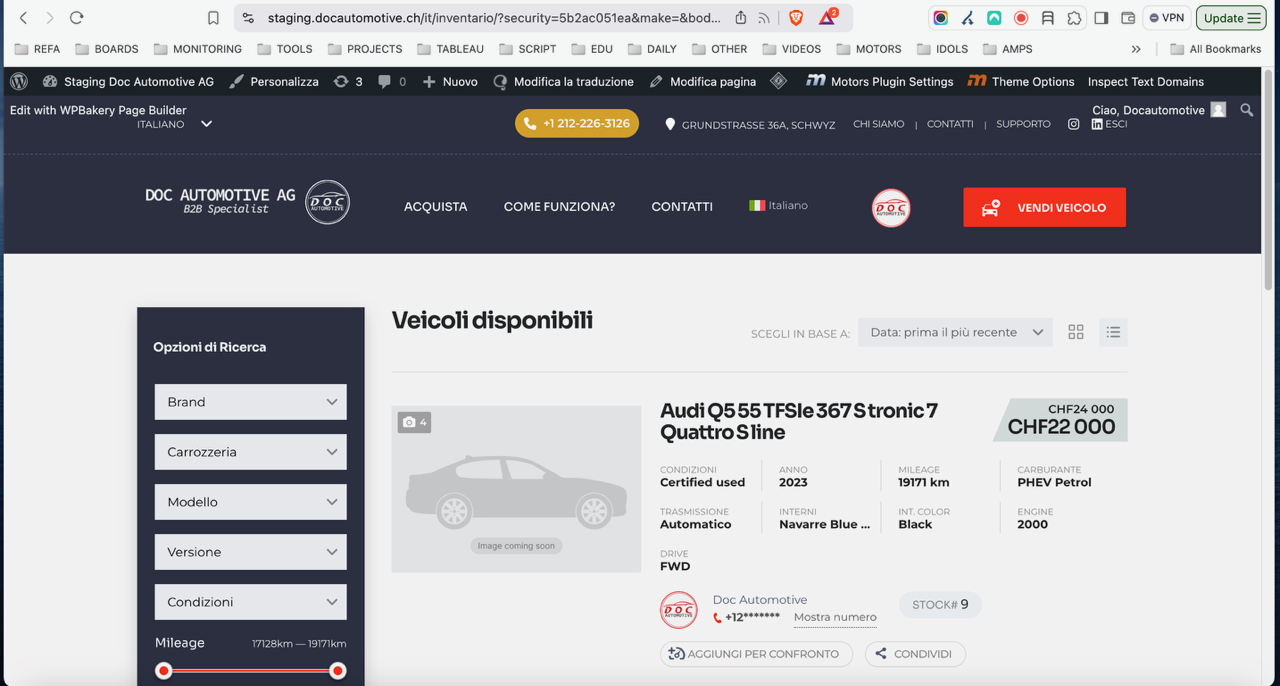Image resolution: width=1280 pixels, height=686 pixels.
Task: Open Motors Plugin Settings
Action: 879,82
